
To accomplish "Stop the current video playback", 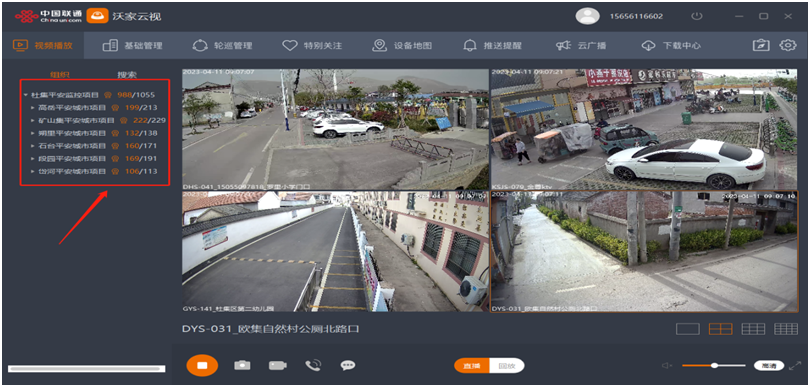I will click(x=202, y=365).
